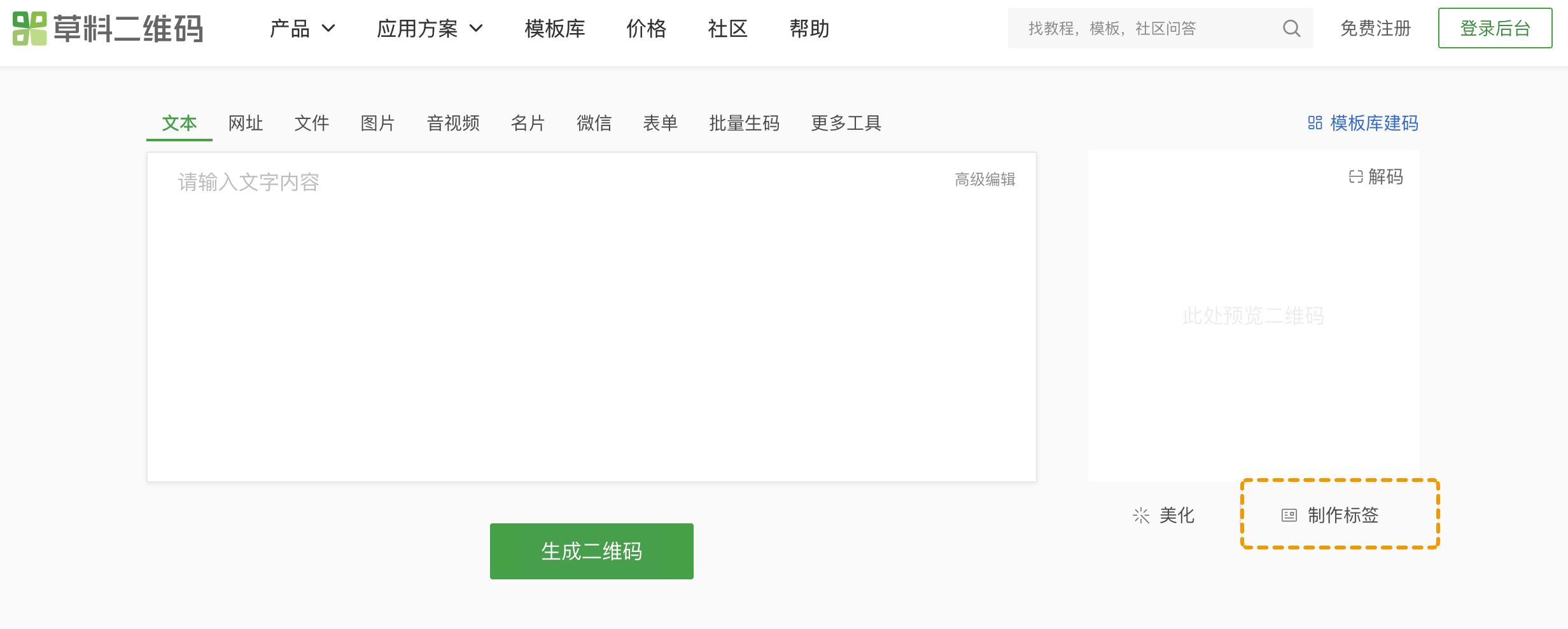
Task: Switch to the 网址 tab
Action: [245, 124]
